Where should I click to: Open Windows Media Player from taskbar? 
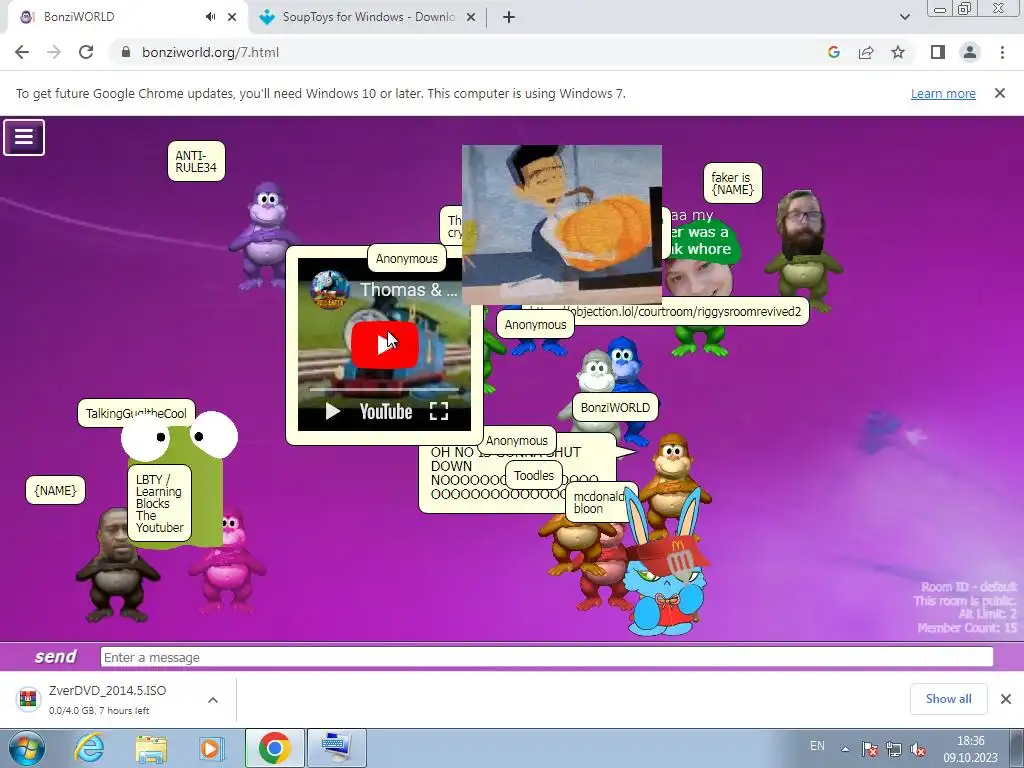click(x=210, y=748)
